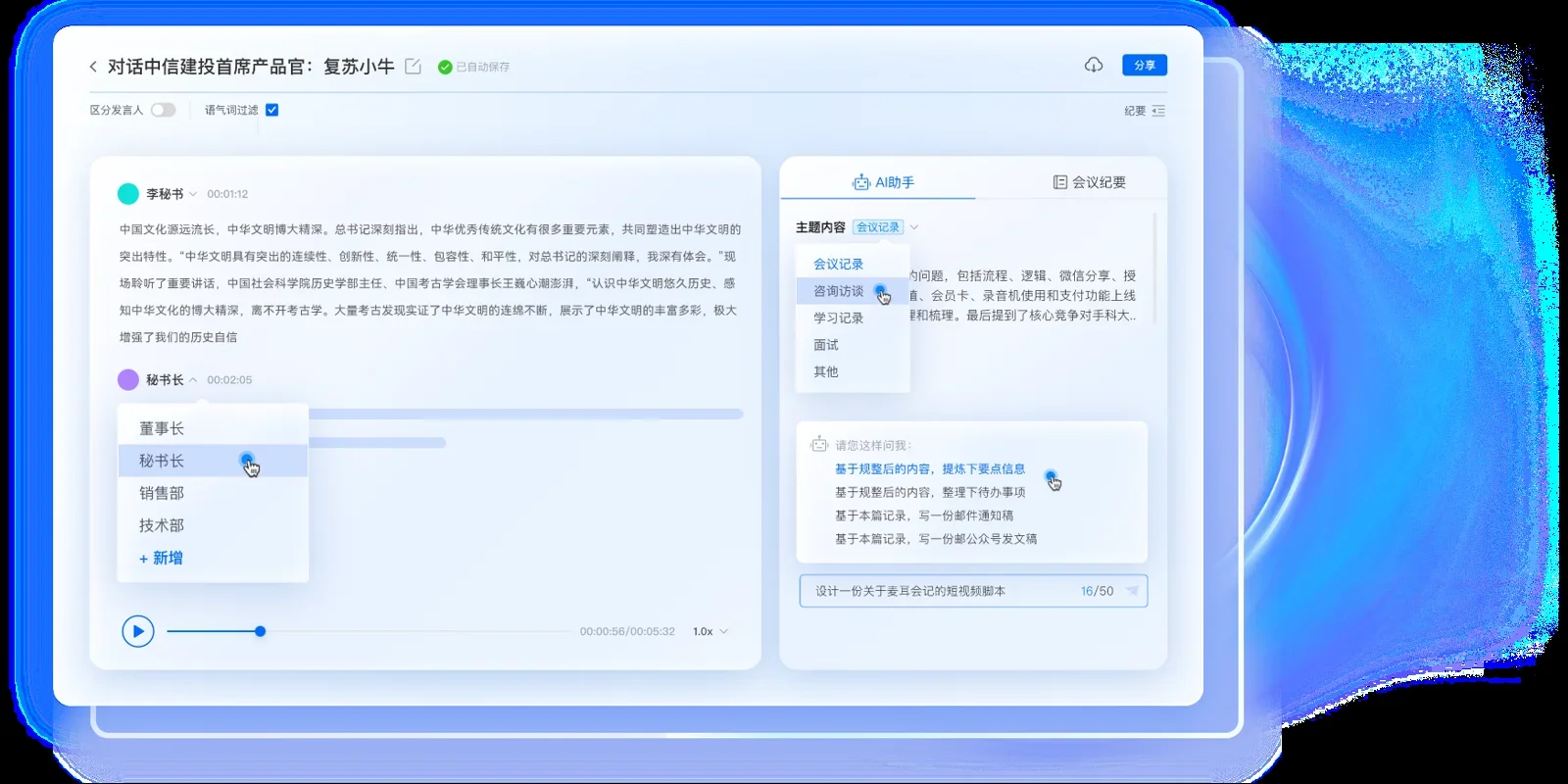Uncheck the 语气词过滤 checkbox
The height and width of the screenshot is (784, 1568).
(x=272, y=110)
